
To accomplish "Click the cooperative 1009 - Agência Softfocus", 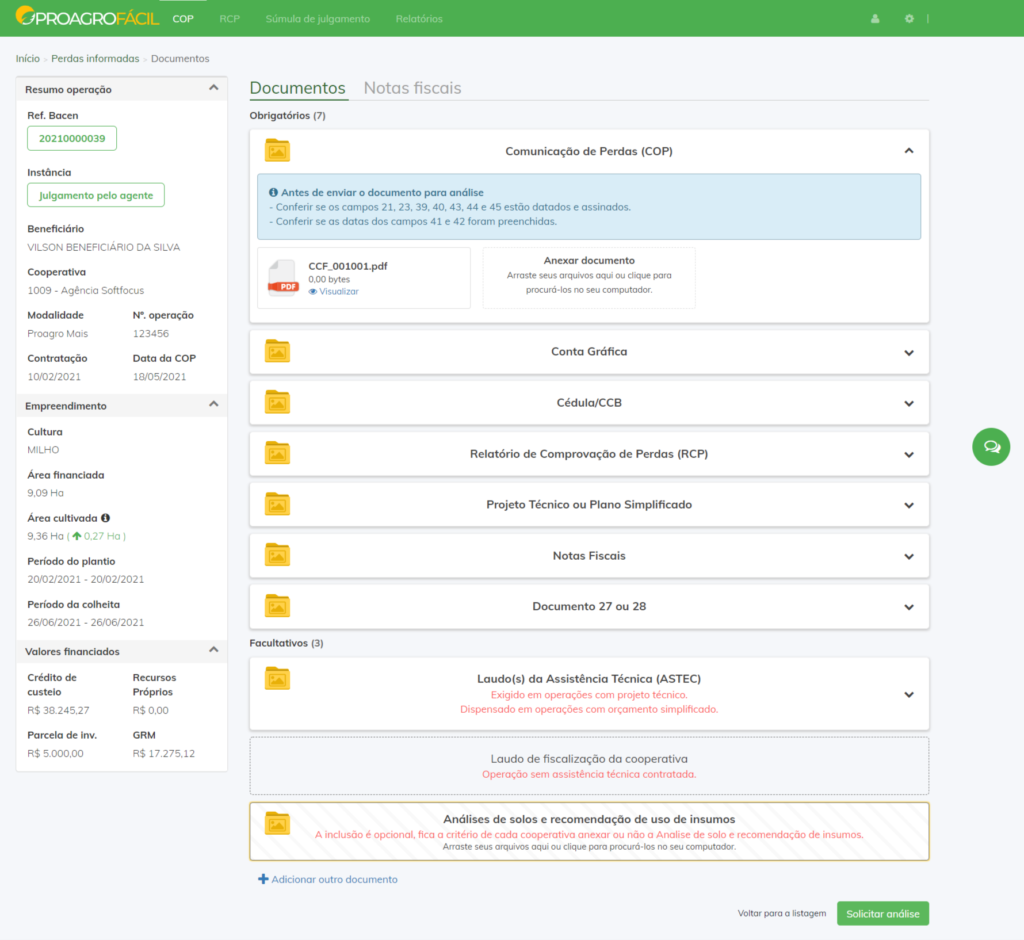I will point(86,290).
